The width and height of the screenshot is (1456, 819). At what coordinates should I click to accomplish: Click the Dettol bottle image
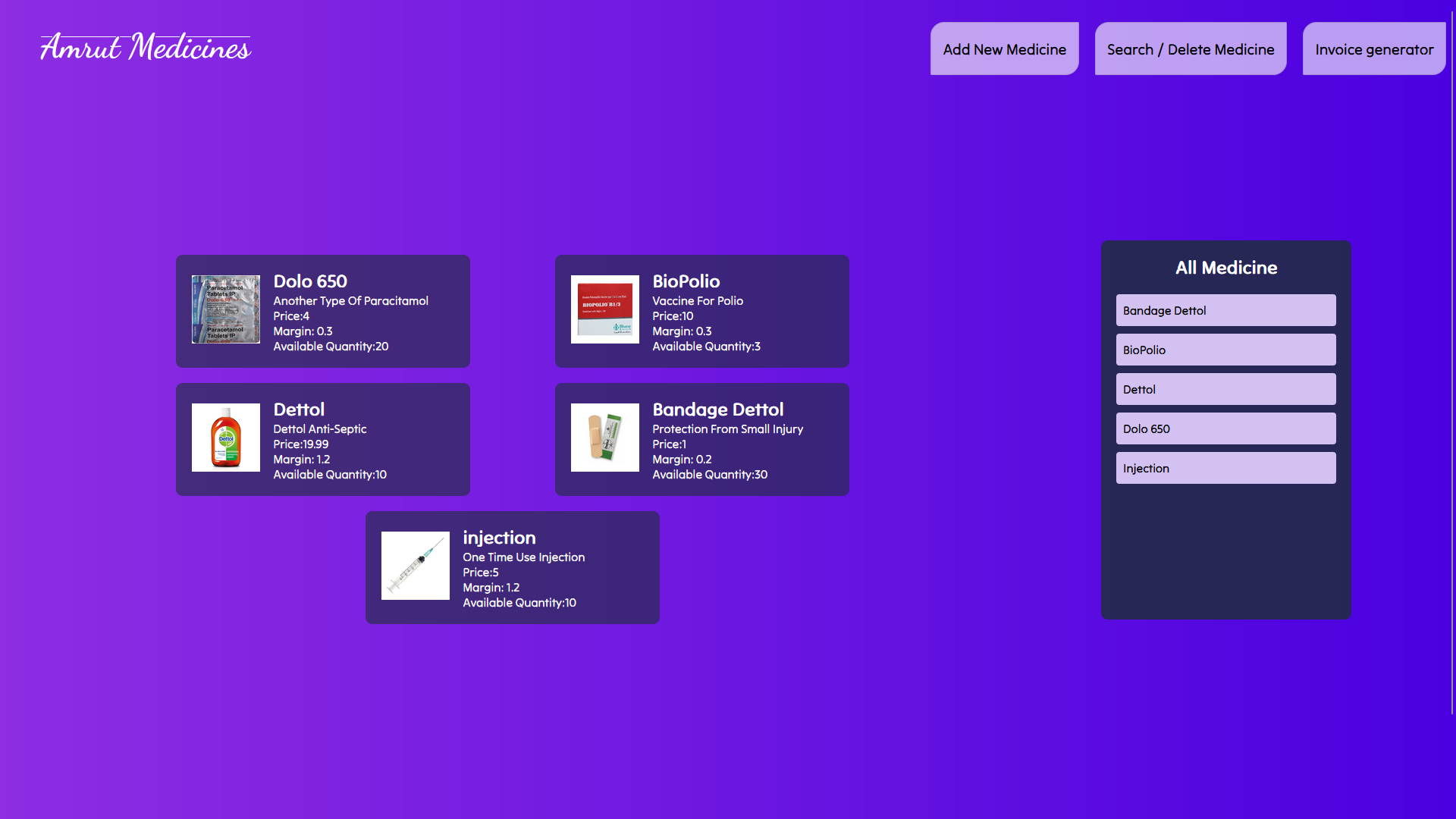[x=226, y=438]
